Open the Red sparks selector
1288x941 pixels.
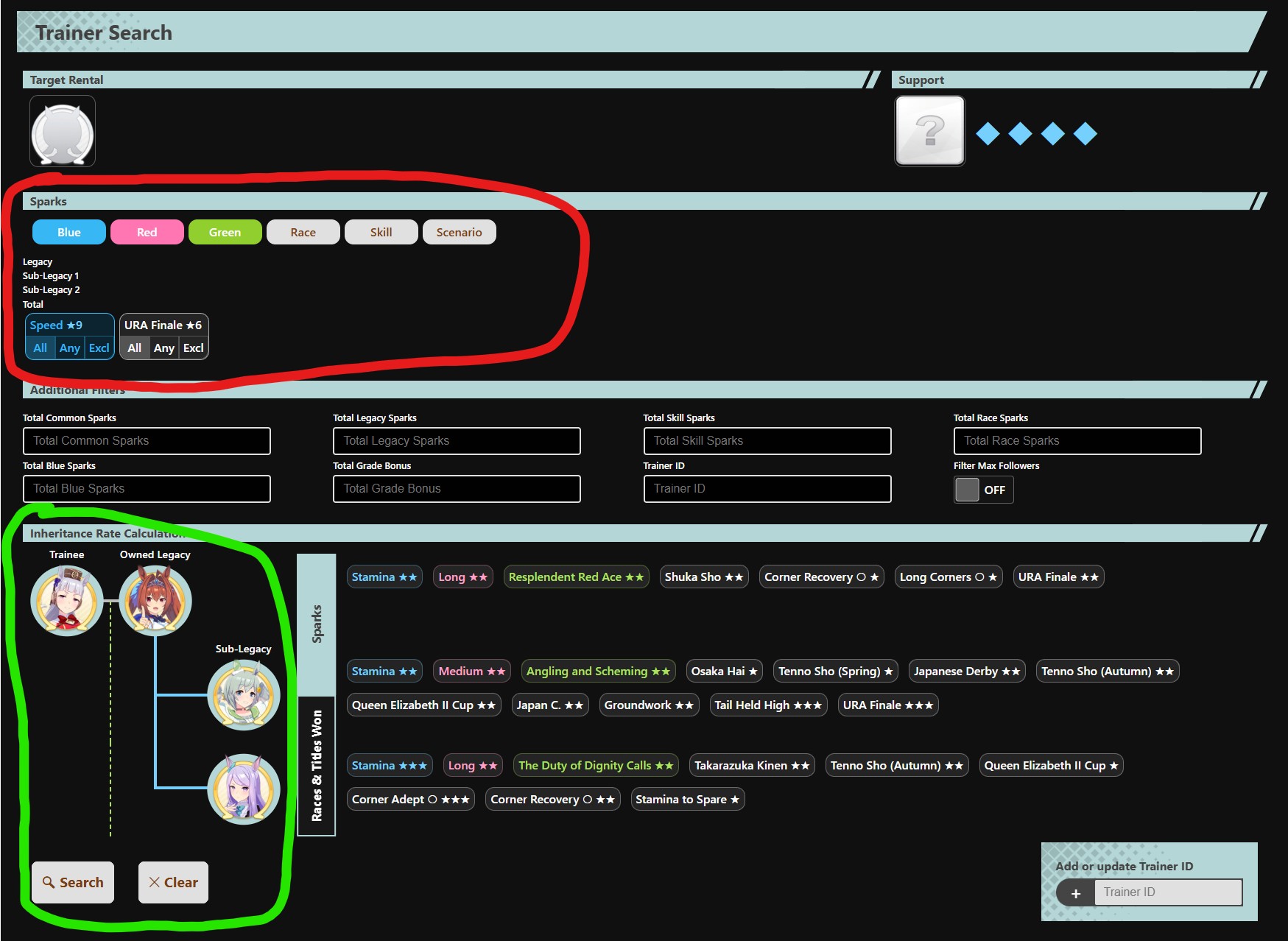[147, 232]
